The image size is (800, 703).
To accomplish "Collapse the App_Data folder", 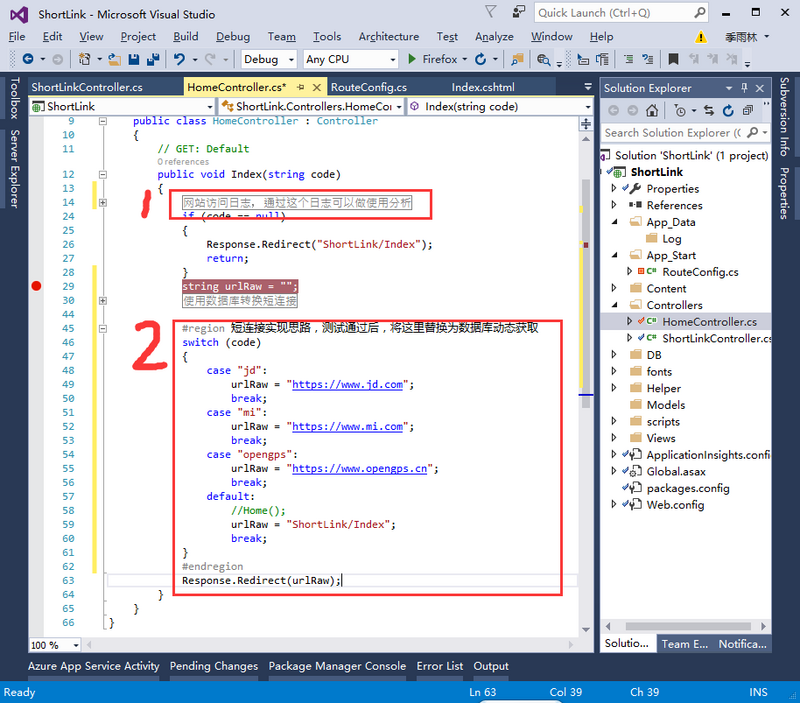I will (x=614, y=222).
